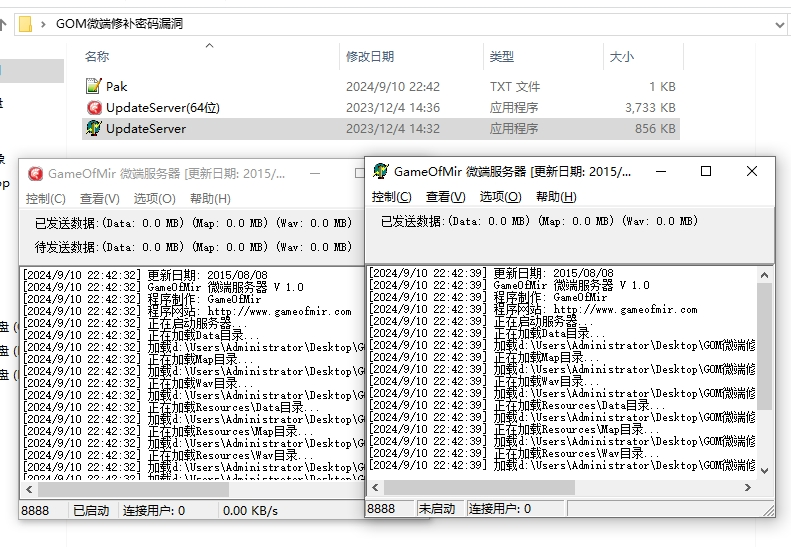Open 选项(O) menu in the back window
This screenshot has height=547, width=791.
(x=154, y=198)
